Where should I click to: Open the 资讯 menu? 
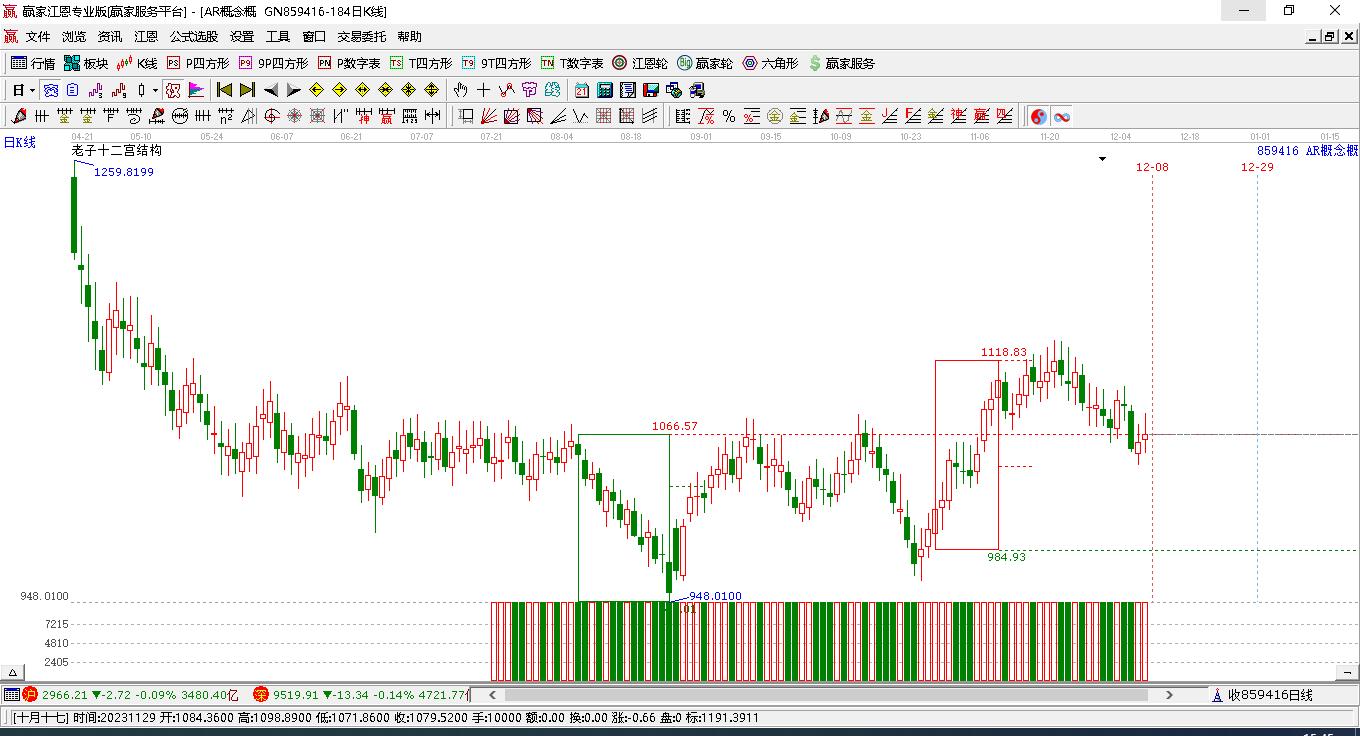(x=110, y=37)
